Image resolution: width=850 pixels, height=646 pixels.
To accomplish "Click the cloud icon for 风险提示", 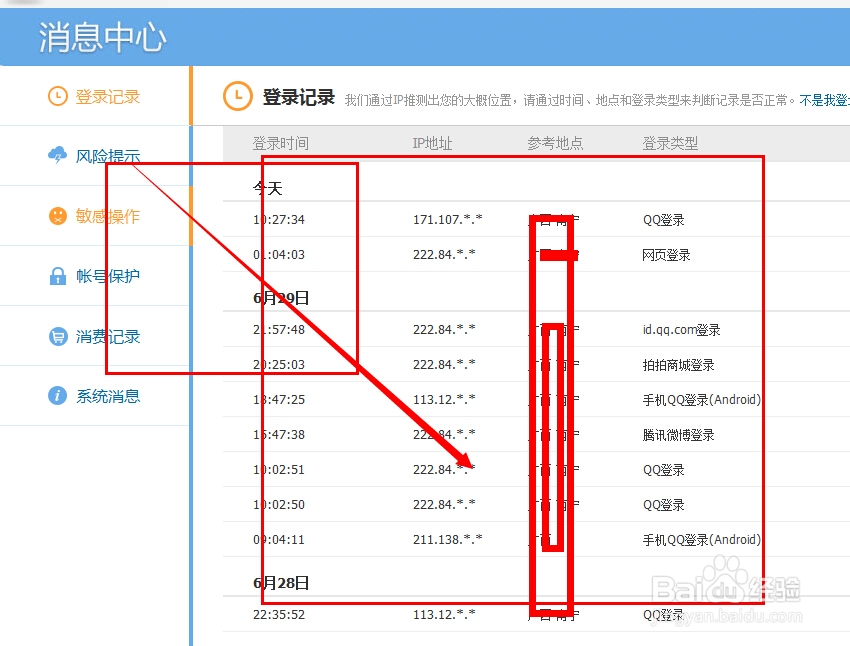I will click(55, 156).
